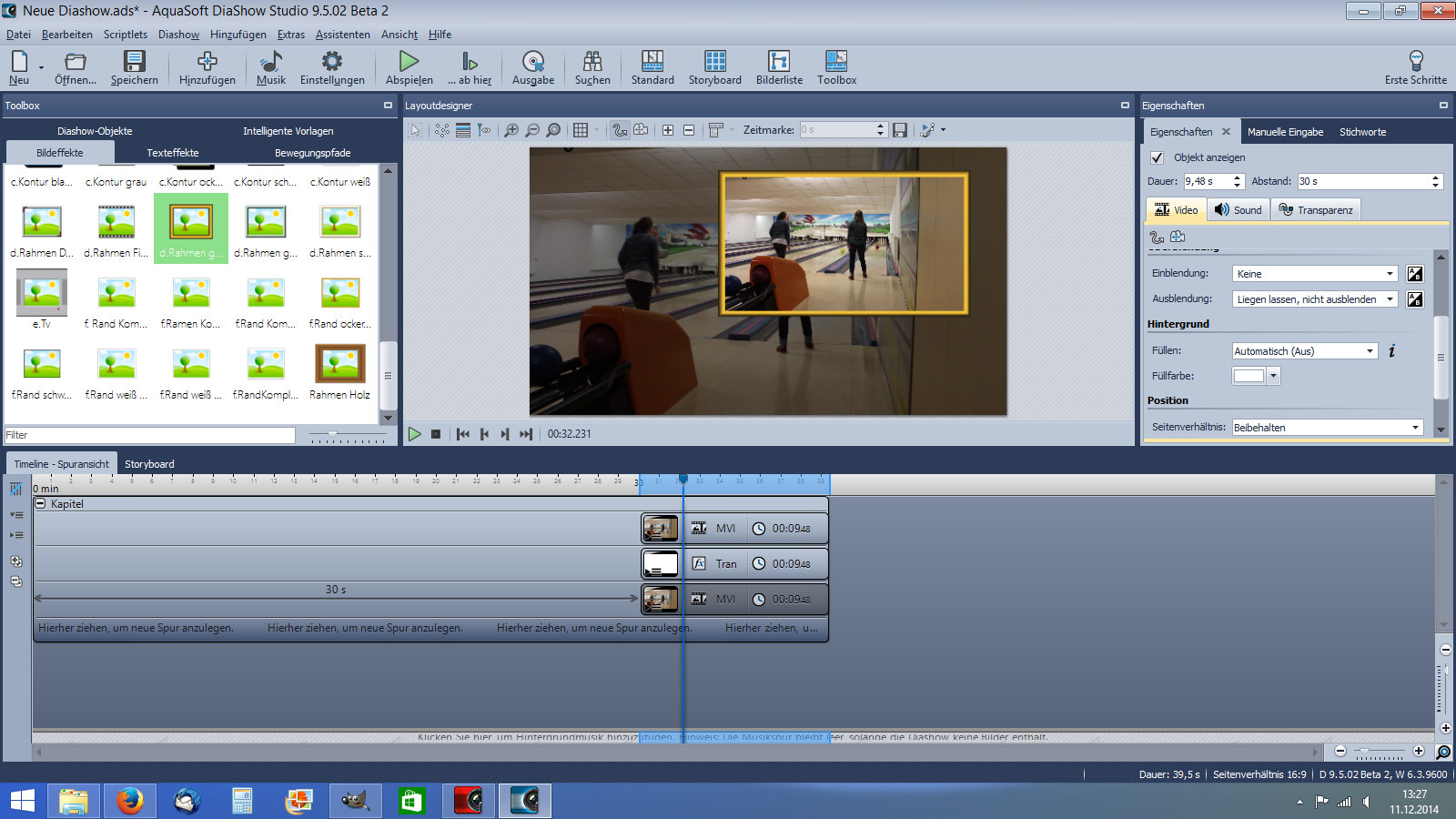This screenshot has width=1456, height=819.
Task: Open Einstellungen from the toolbar
Action: (x=332, y=62)
